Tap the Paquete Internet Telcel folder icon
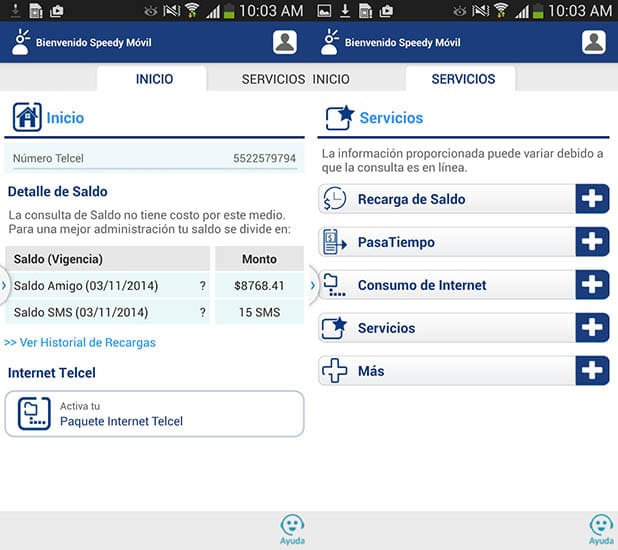Image resolution: width=618 pixels, height=550 pixels. click(34, 413)
